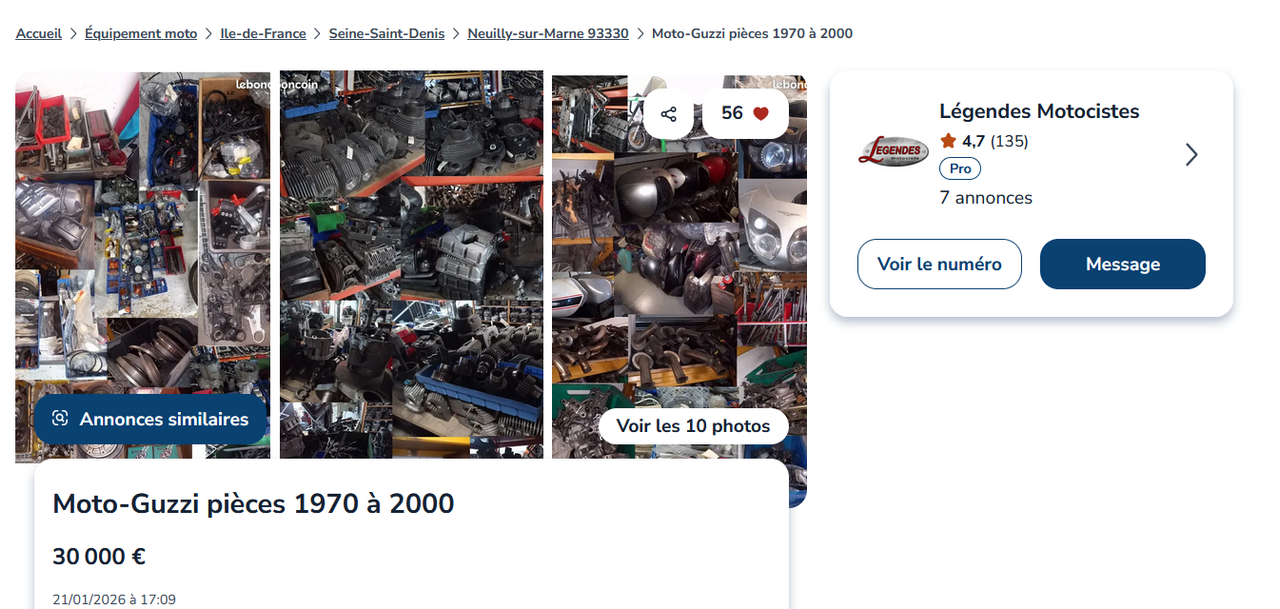Click the Légendes Motocistes logo
Image resolution: width=1280 pixels, height=609 pixels.
click(893, 152)
